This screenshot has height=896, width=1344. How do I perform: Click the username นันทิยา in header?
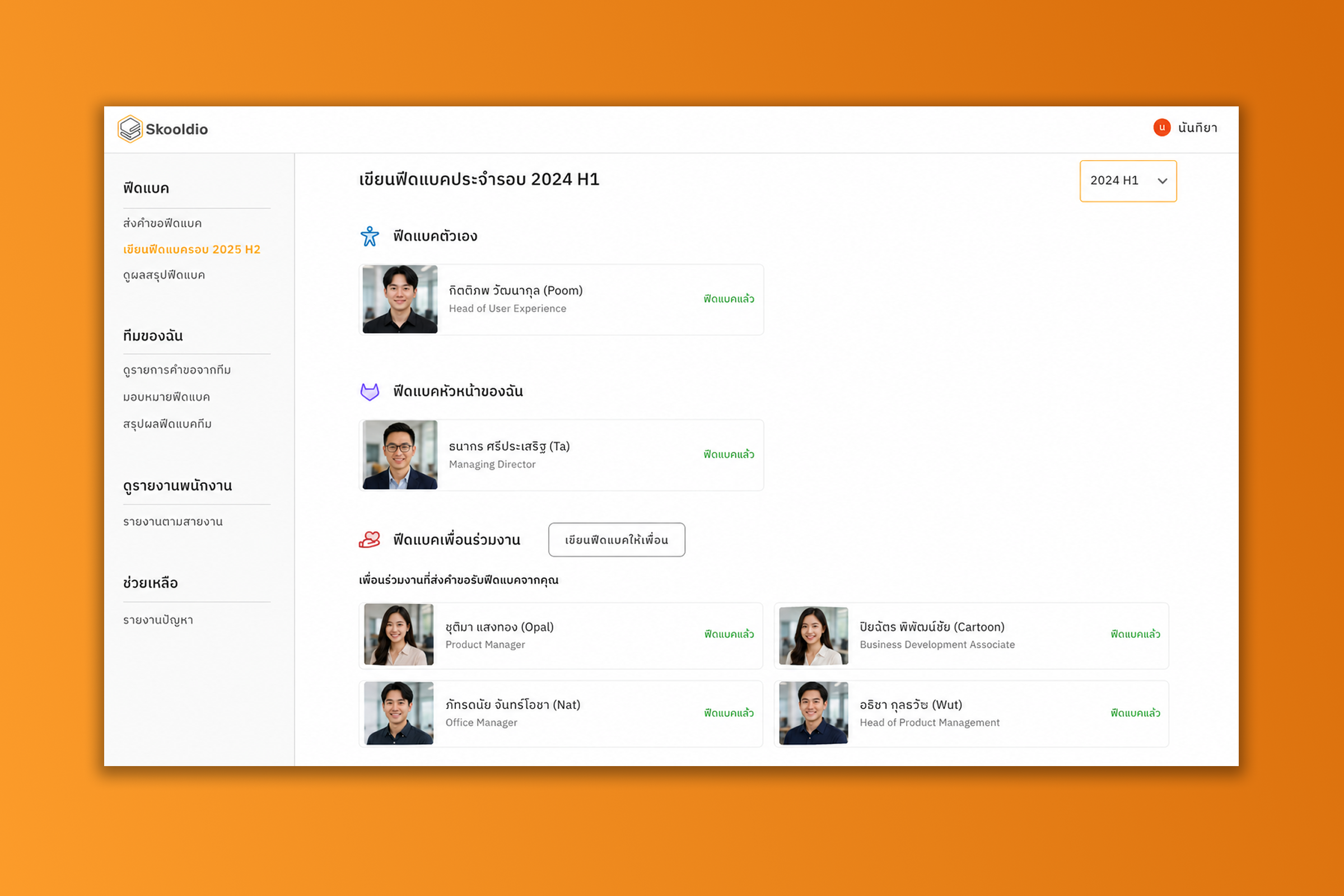click(x=1197, y=128)
